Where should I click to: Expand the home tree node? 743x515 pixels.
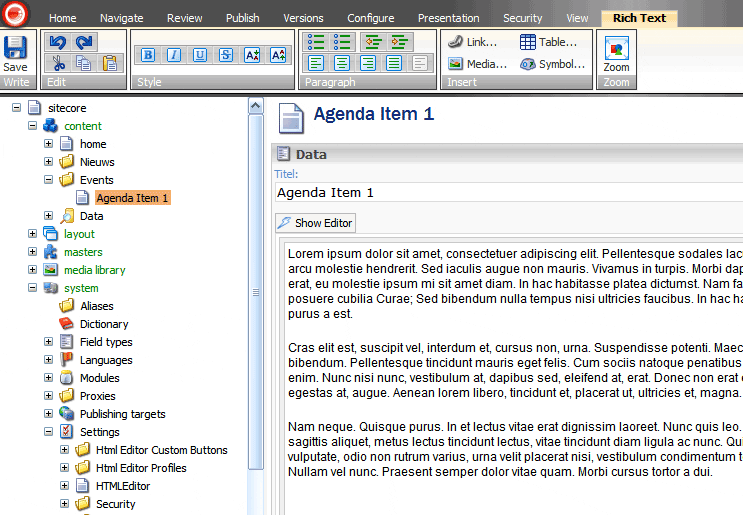(x=48, y=144)
